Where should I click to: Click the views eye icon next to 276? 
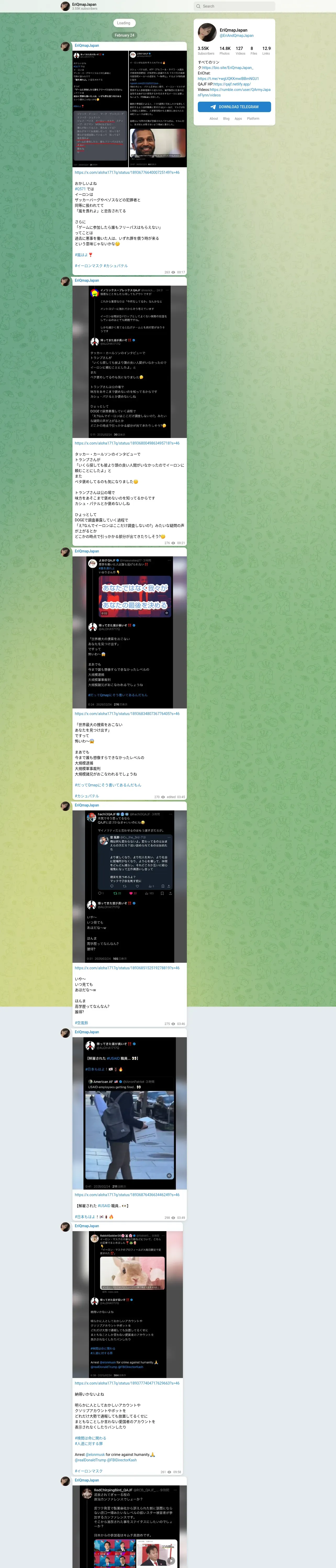click(173, 543)
